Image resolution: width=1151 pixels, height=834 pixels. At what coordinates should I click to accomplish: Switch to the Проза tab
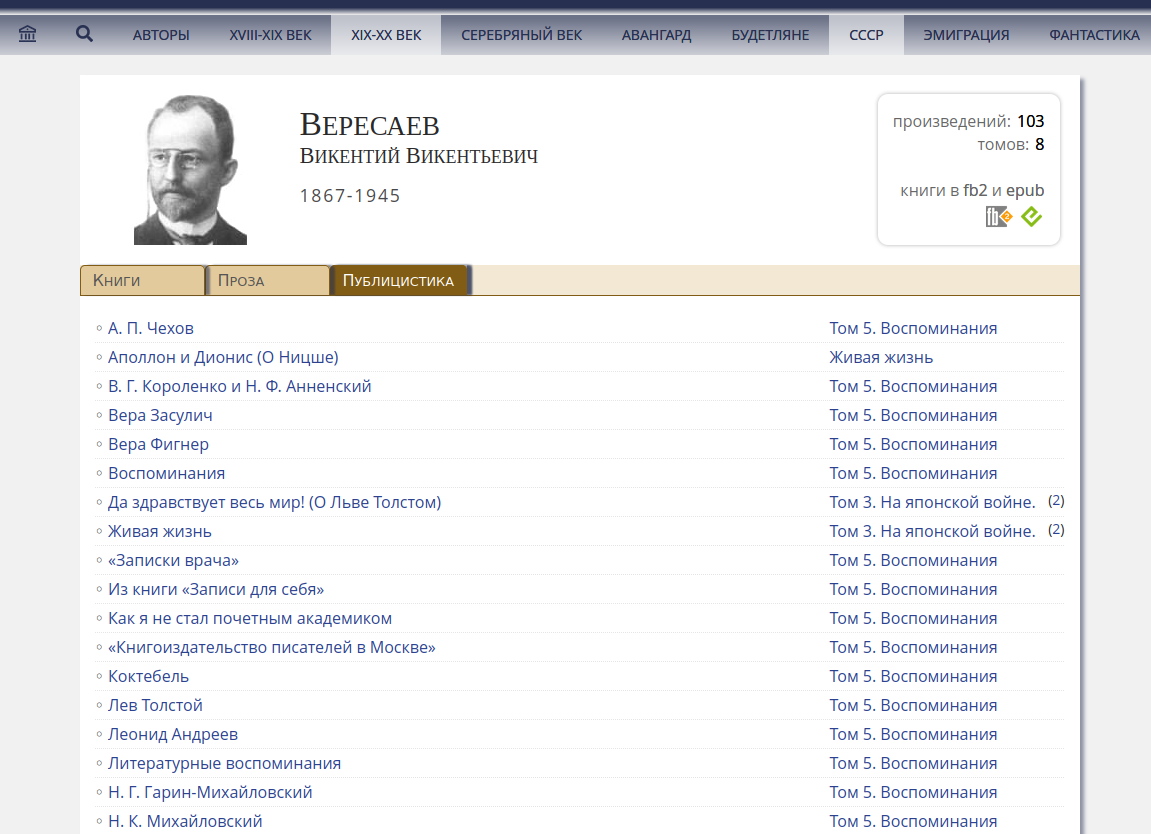[x=267, y=281]
